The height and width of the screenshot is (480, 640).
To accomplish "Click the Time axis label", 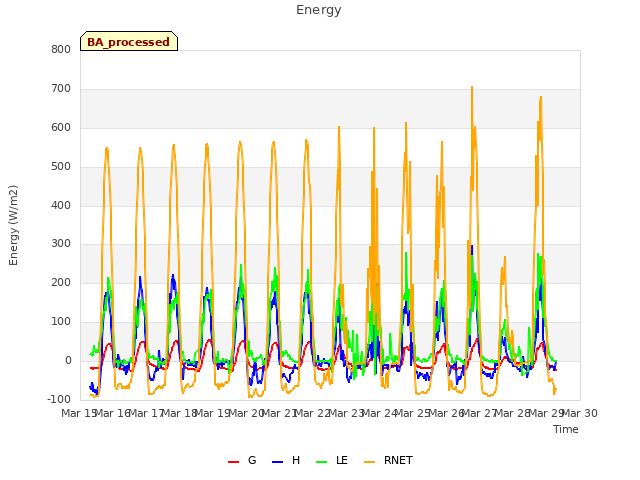I will (x=566, y=429).
